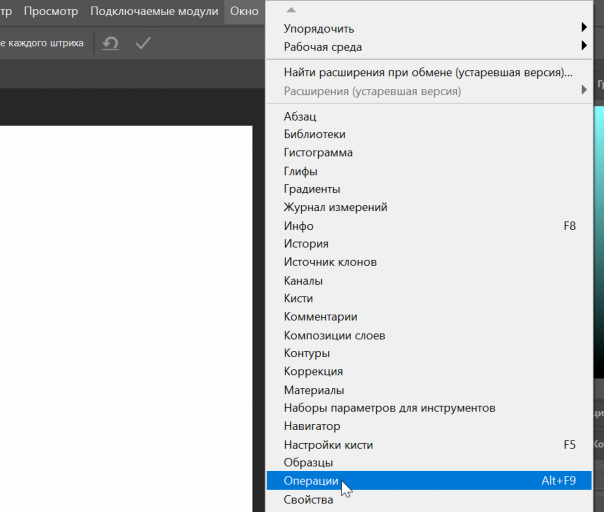Open the Абзац panel
The height and width of the screenshot is (512, 604).
(x=429, y=116)
